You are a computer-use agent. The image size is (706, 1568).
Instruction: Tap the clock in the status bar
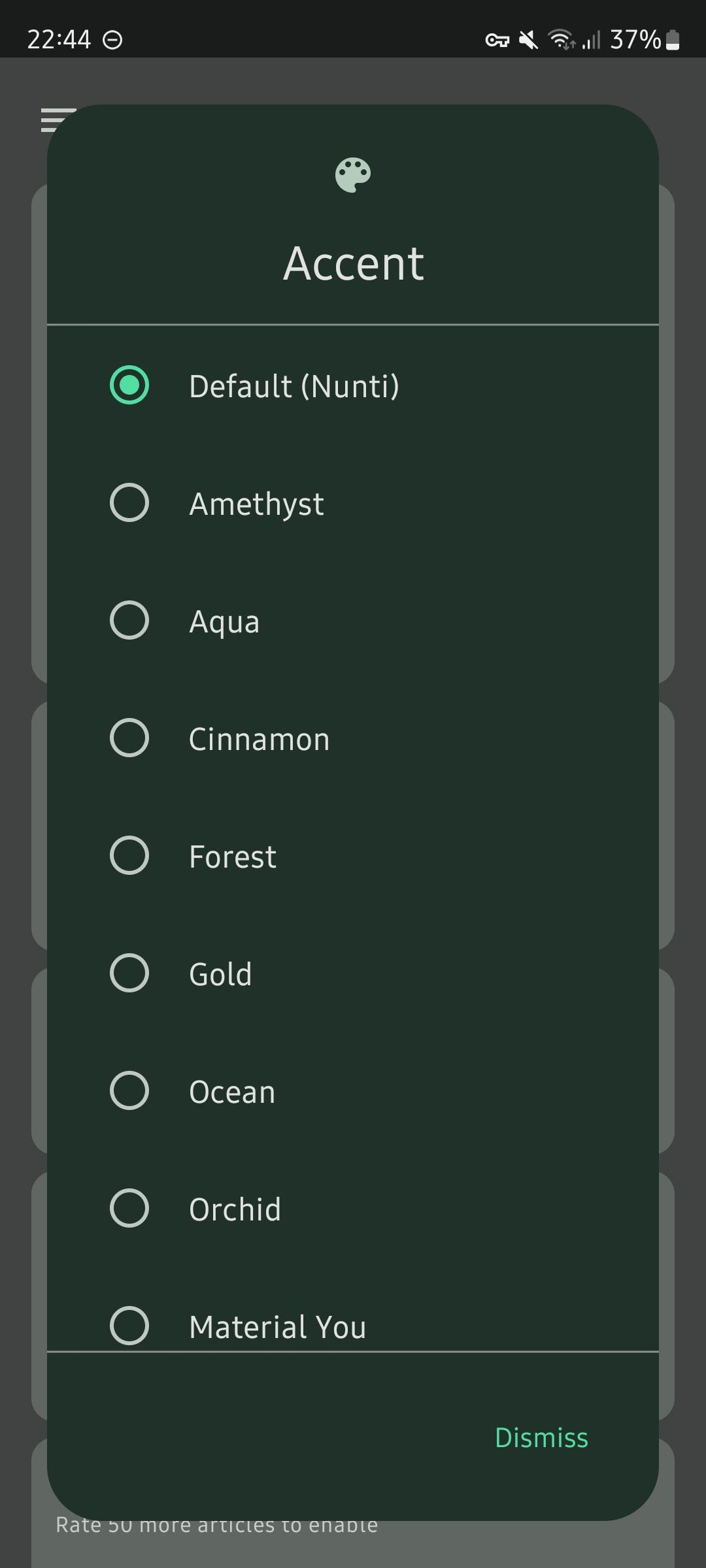59,40
